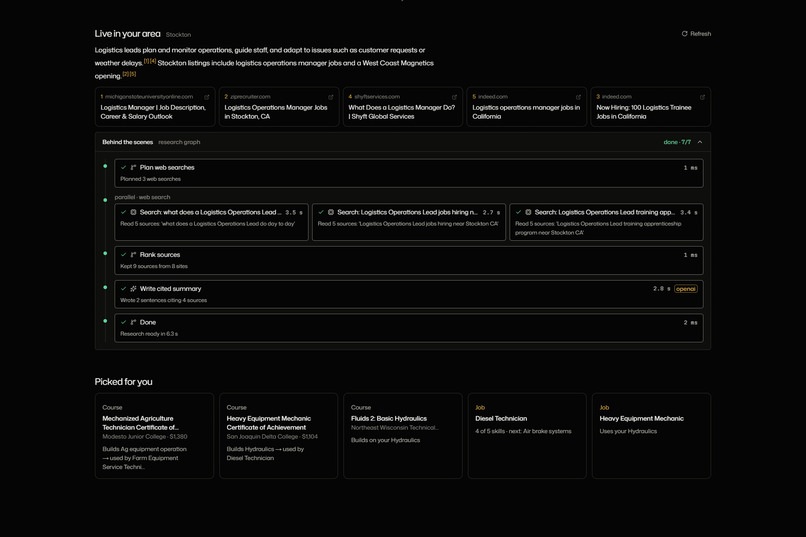This screenshot has height=537, width=806.
Task: Open Mechanized Agriculture Technician Certificate course card
Action: pyautogui.click(x=154, y=436)
